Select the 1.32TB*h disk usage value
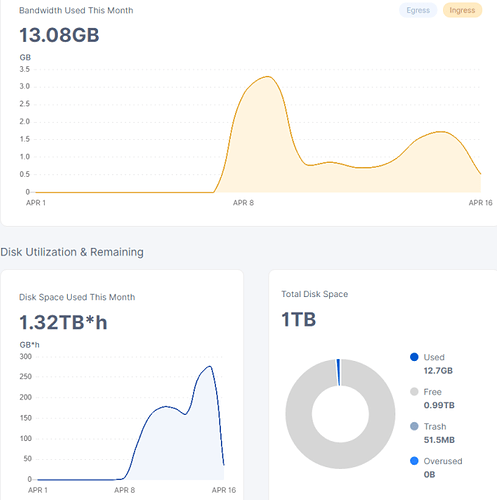The image size is (497, 500). coord(63,322)
